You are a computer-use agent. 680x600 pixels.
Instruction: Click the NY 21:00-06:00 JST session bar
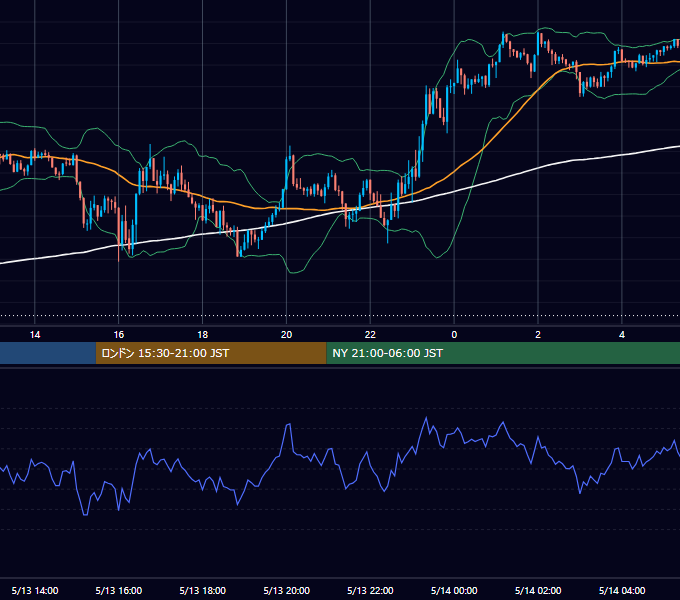point(503,353)
